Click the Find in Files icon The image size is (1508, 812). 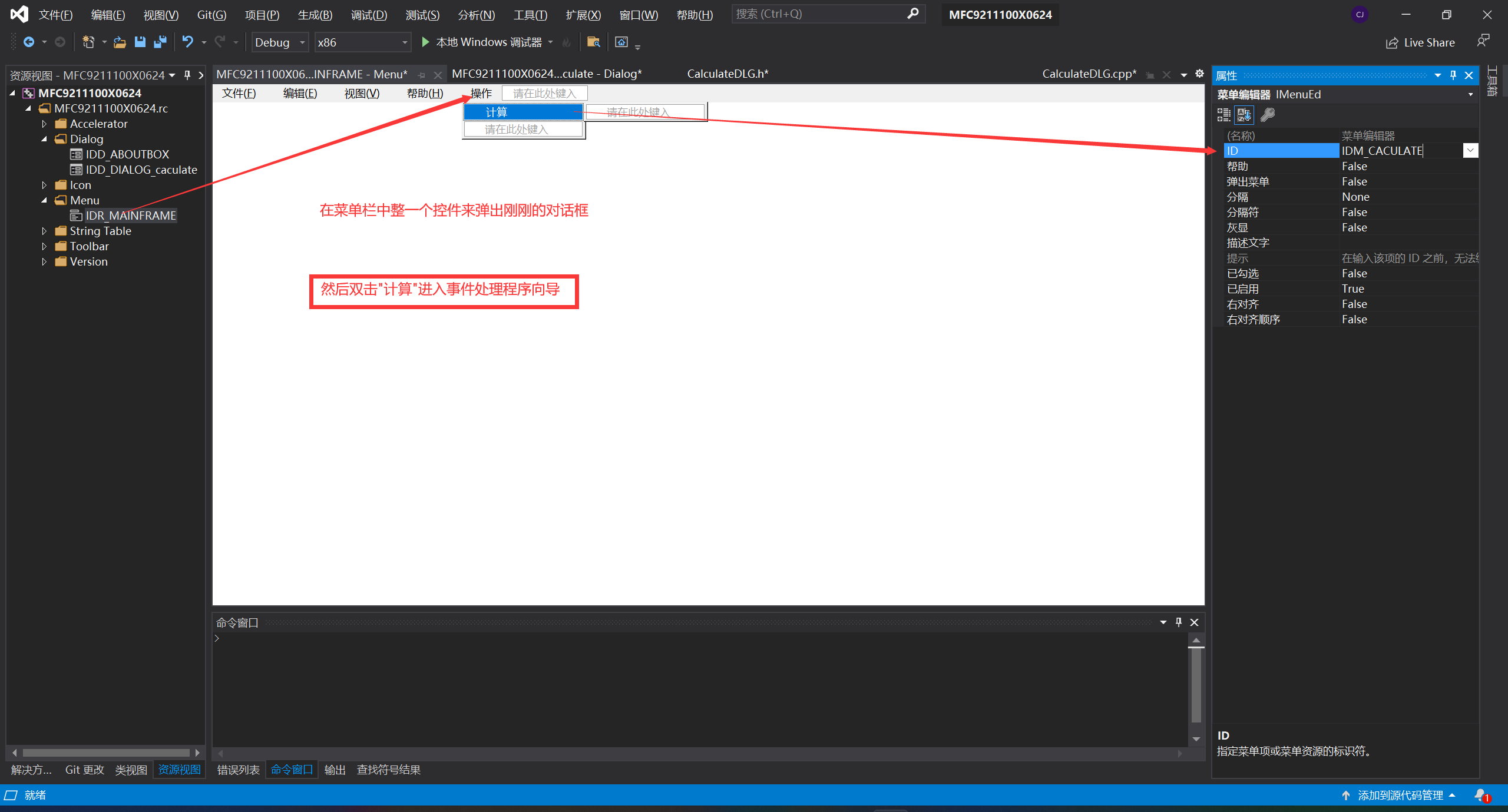pyautogui.click(x=593, y=42)
